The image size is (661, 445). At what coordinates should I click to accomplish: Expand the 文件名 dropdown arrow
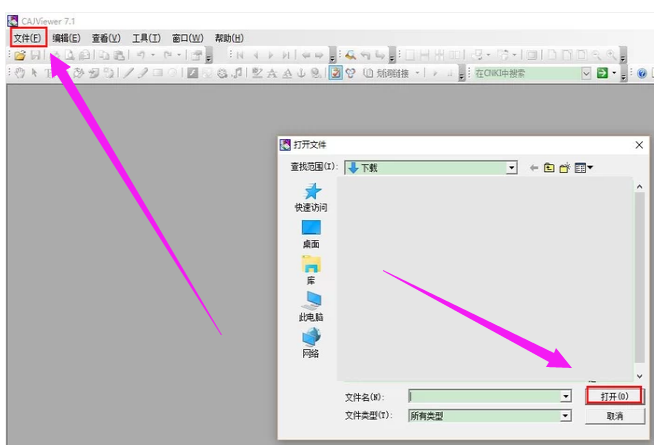point(565,397)
